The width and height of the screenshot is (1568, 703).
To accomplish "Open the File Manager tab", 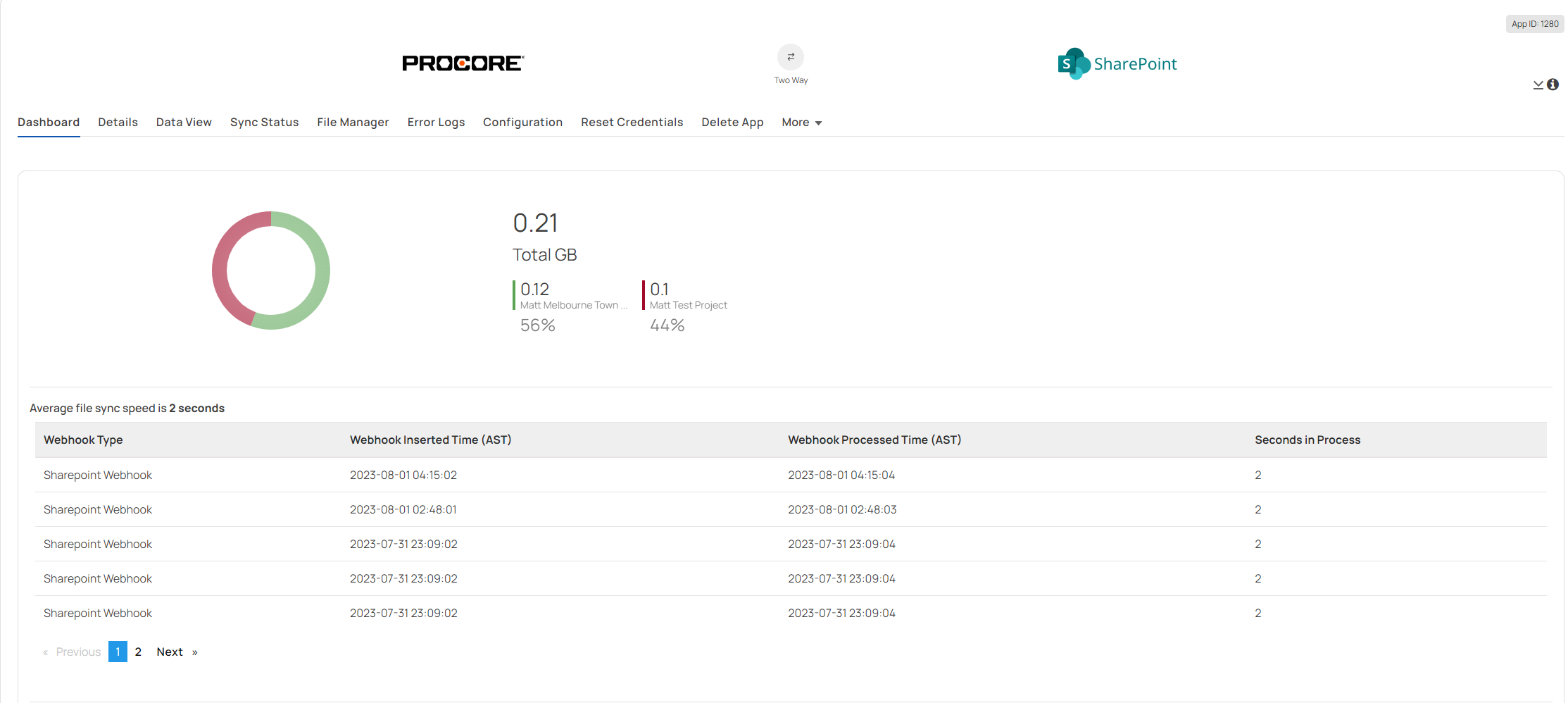I will (353, 123).
